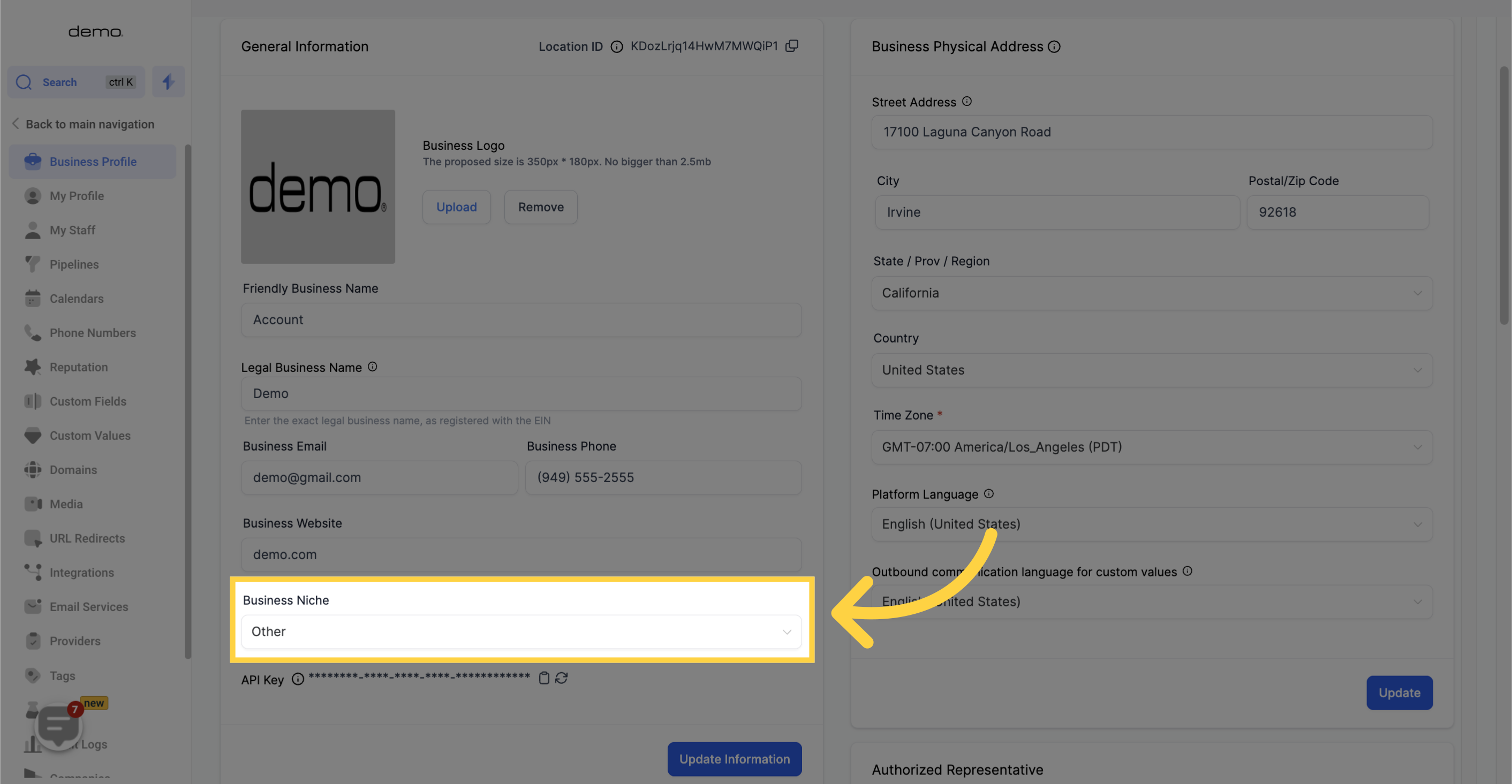Click the page vertical scrollbar
Screen dimensions: 1512x784
pyautogui.click(x=1503, y=195)
